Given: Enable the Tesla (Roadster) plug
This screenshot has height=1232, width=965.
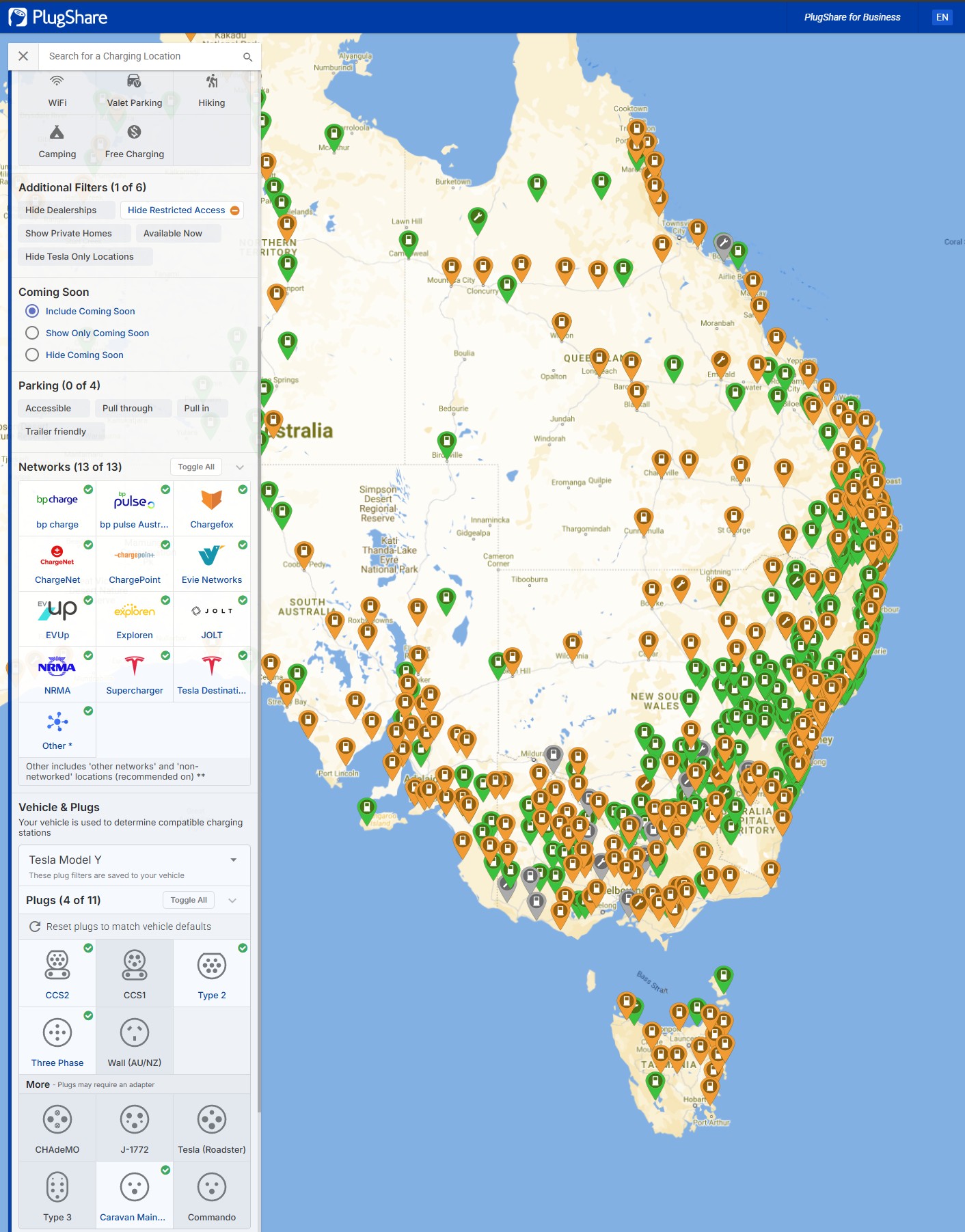Looking at the screenshot, I should [x=212, y=1127].
